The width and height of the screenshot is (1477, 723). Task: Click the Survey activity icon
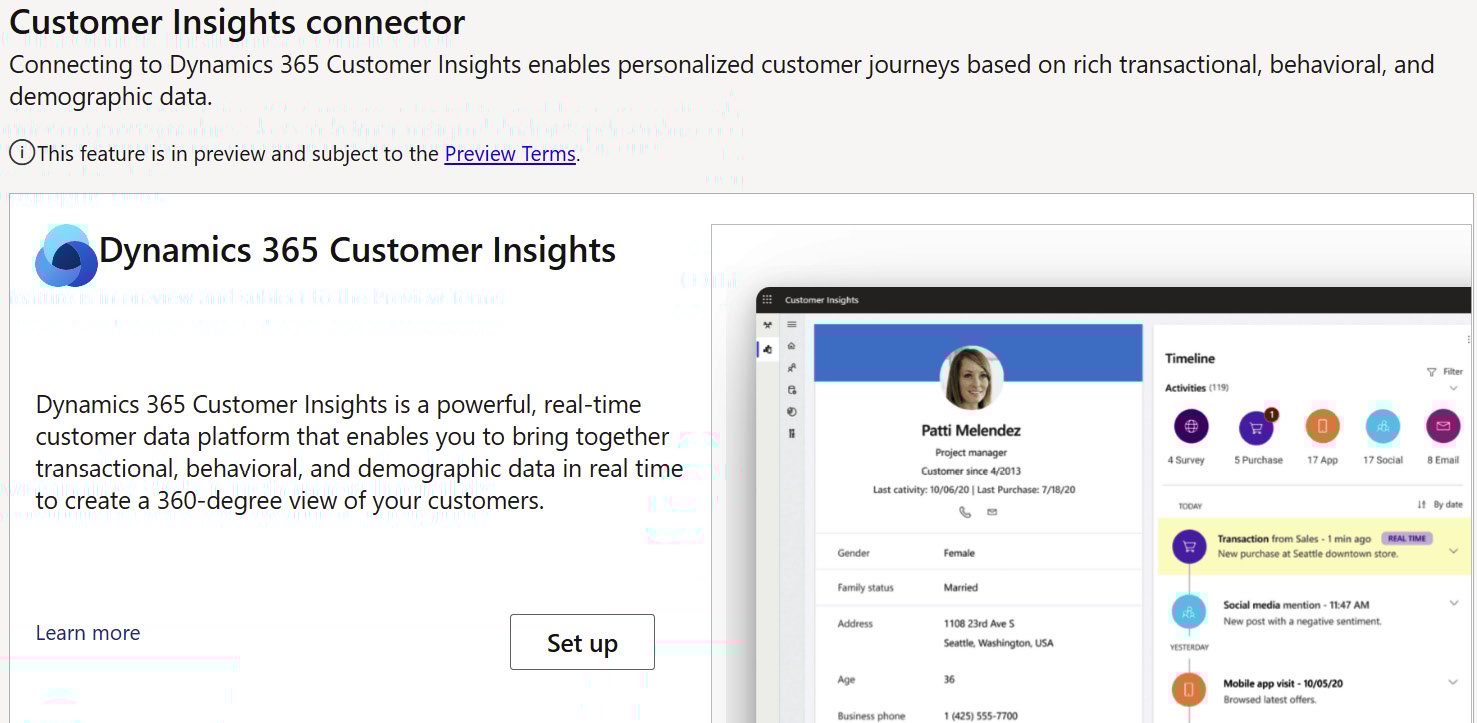coord(1191,427)
